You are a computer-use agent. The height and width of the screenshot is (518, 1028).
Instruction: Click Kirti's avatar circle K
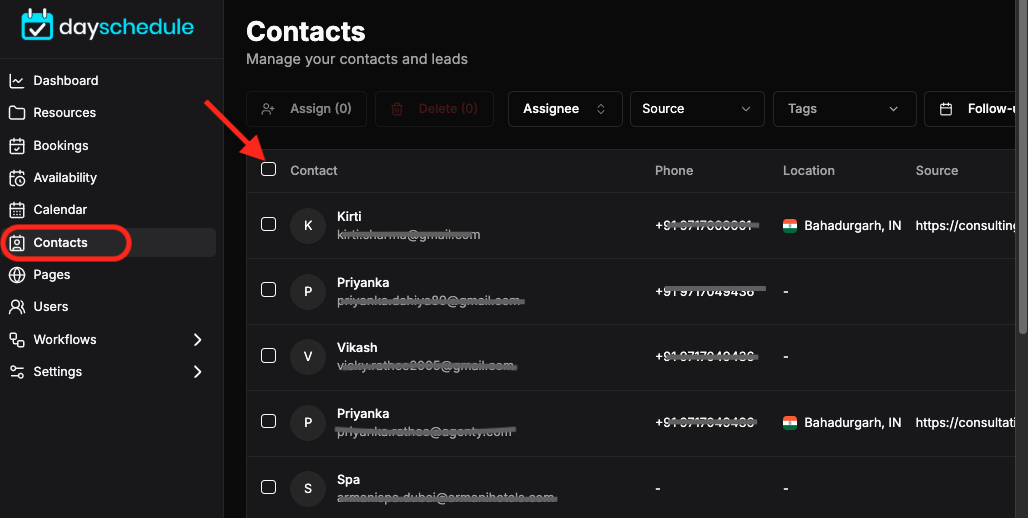pyautogui.click(x=308, y=226)
